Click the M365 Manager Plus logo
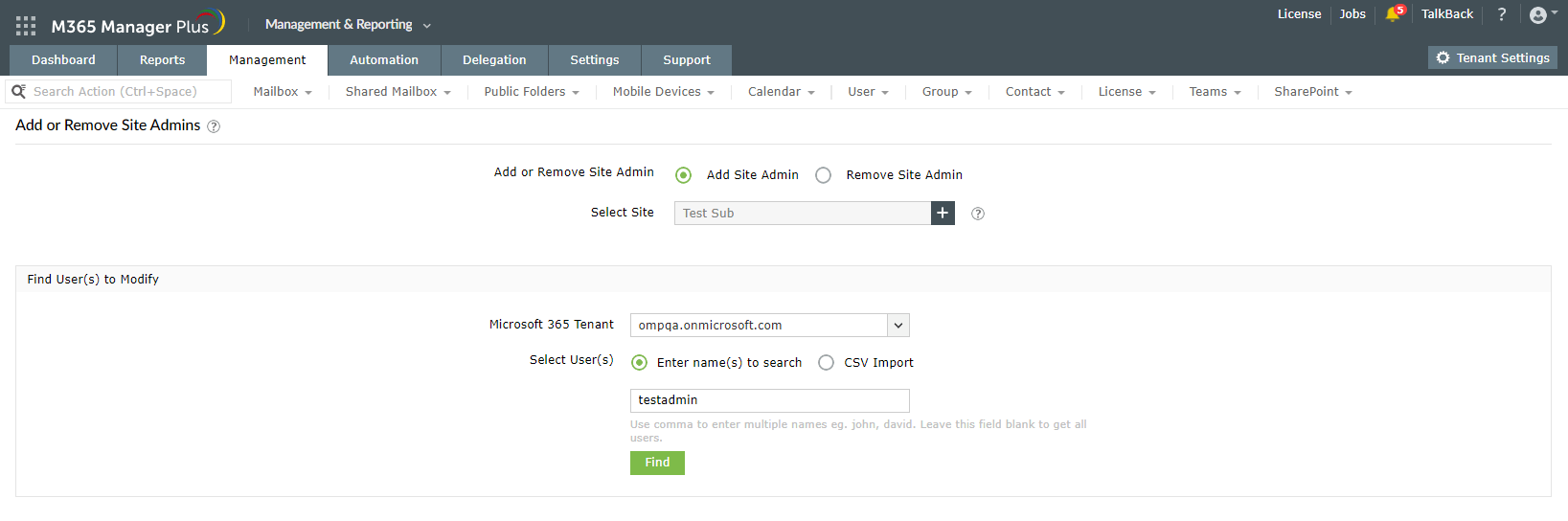 pyautogui.click(x=138, y=24)
